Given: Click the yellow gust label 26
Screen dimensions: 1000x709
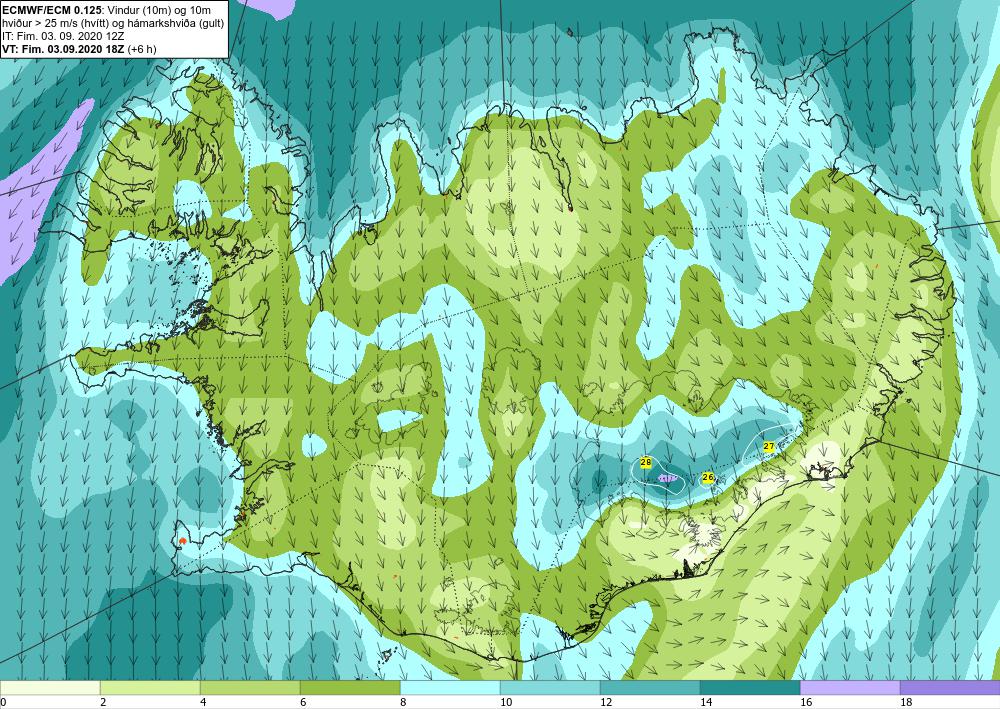Looking at the screenshot, I should (707, 478).
